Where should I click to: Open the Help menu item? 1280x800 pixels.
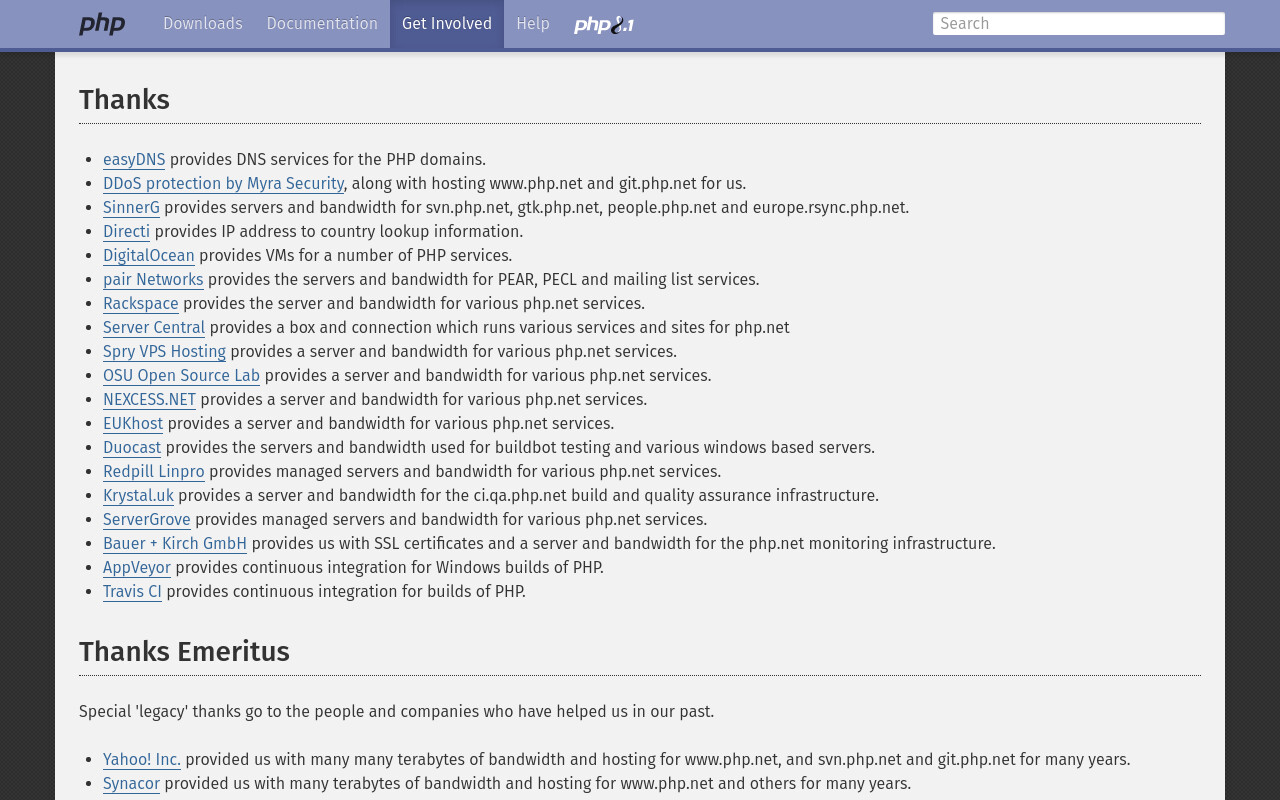point(533,24)
